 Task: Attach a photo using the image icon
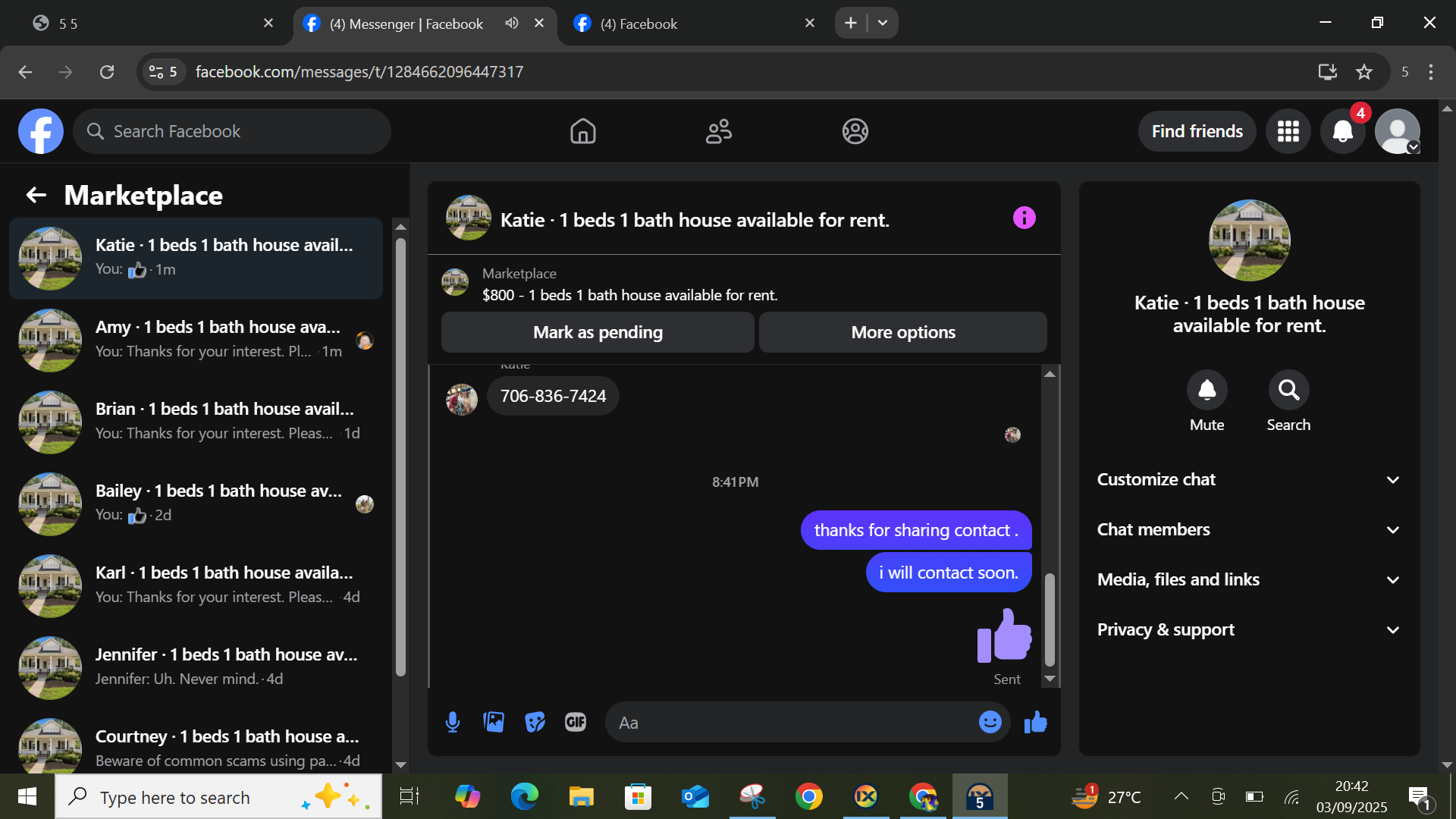494,722
